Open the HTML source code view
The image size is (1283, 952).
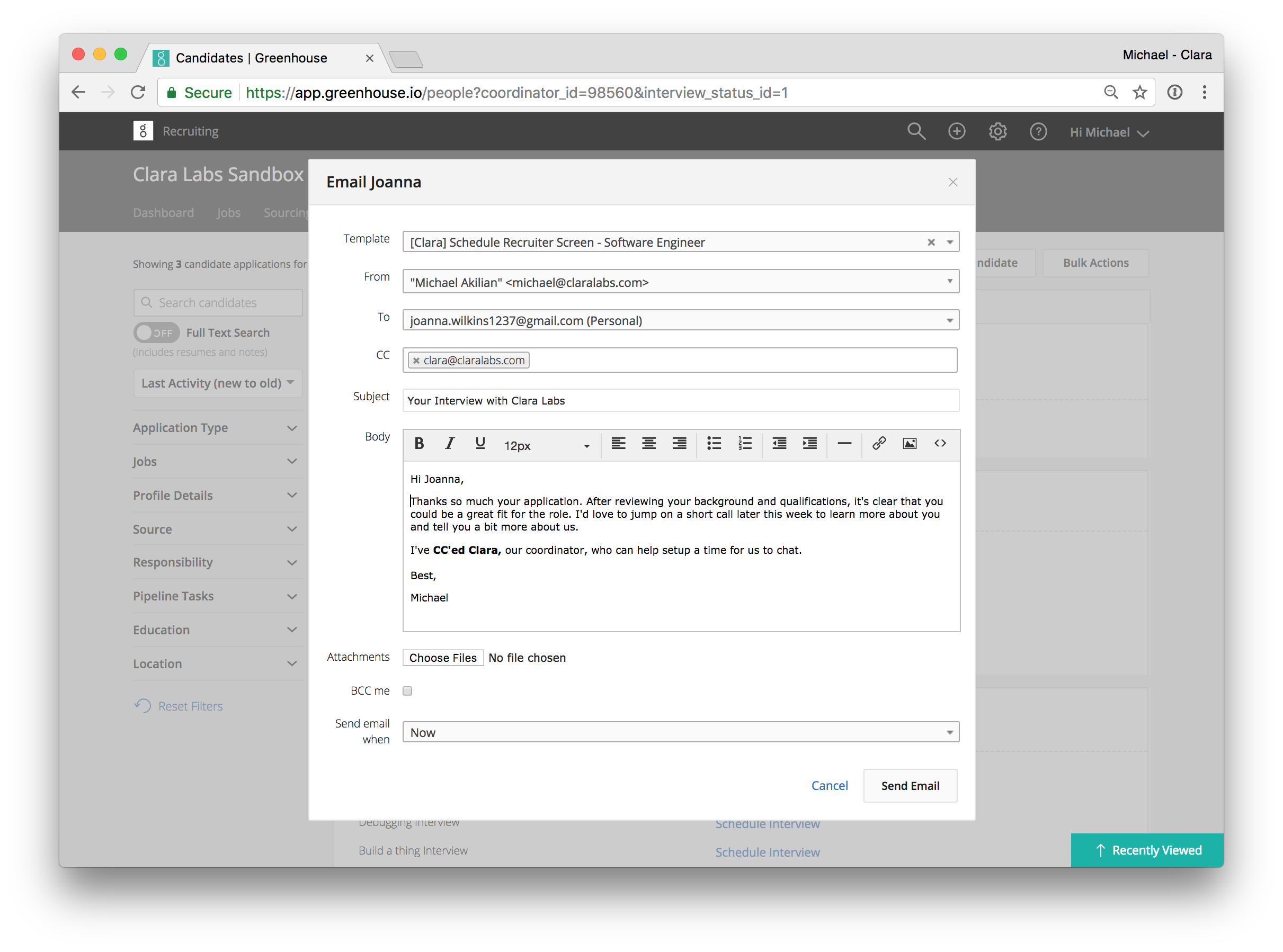(940, 443)
